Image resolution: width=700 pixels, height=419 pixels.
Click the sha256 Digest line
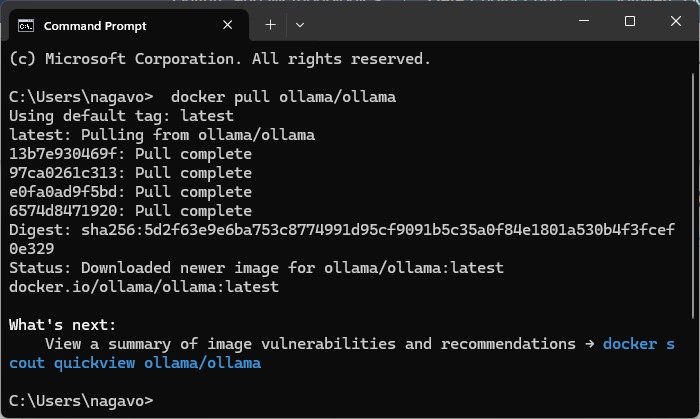coord(340,230)
